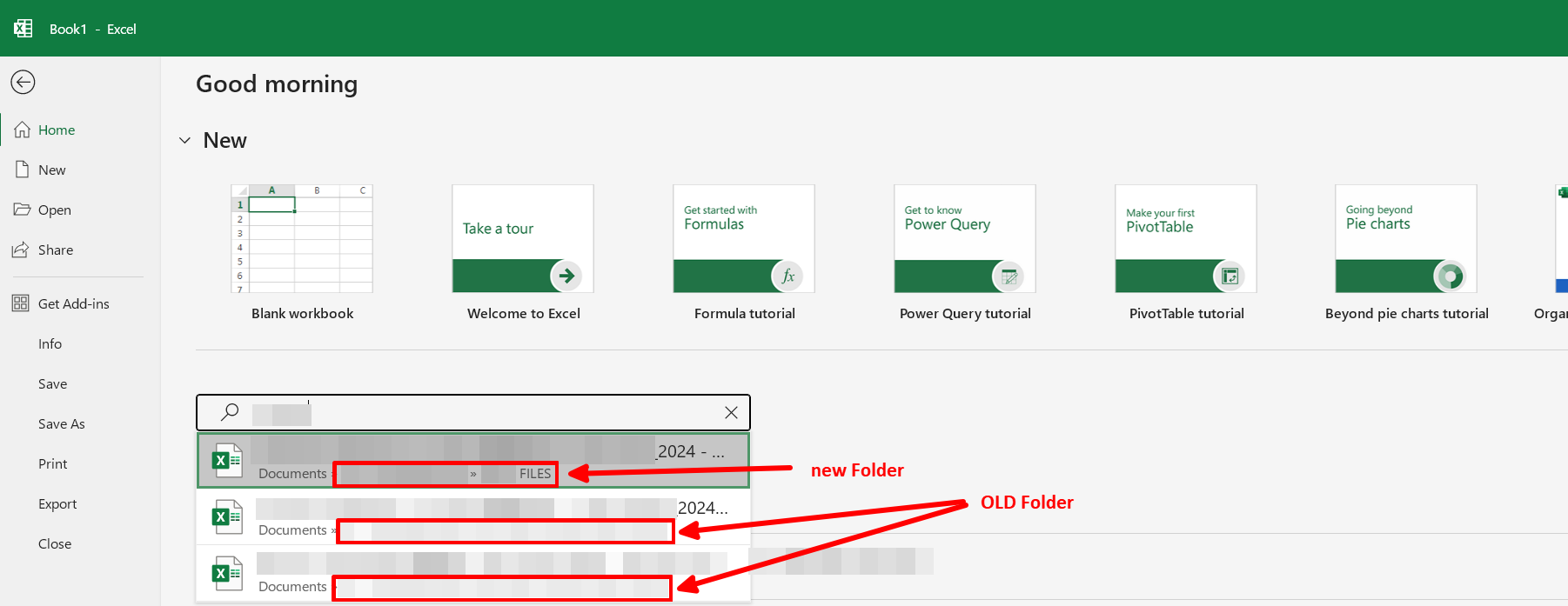1568x606 pixels.
Task: Open the Take a tour template
Action: (523, 238)
